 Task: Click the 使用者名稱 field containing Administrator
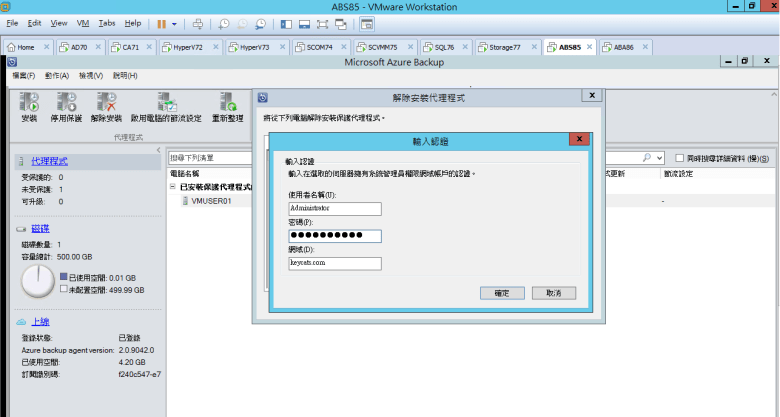coord(333,209)
